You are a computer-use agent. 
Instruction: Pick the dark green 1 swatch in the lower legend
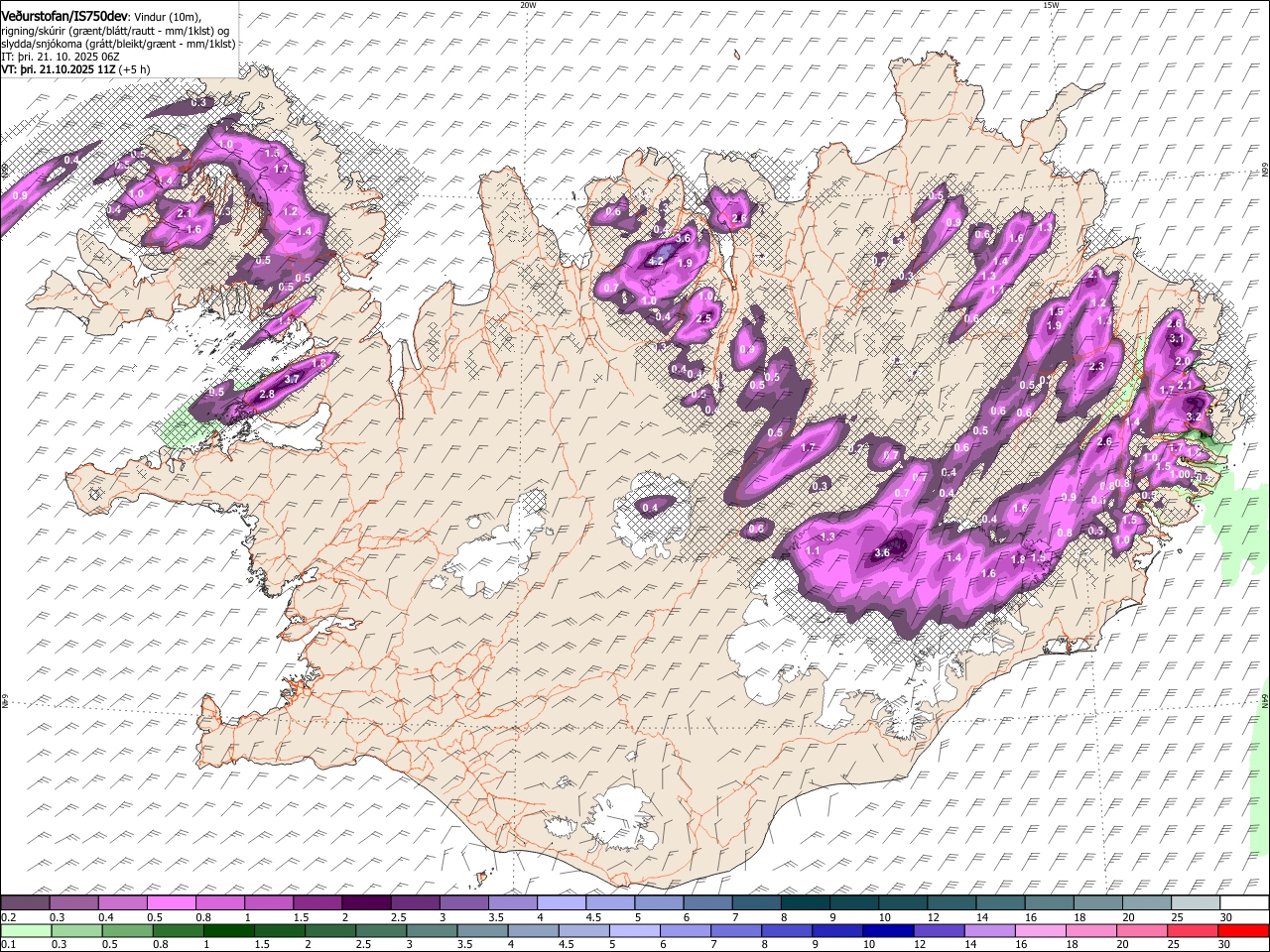pos(228,930)
